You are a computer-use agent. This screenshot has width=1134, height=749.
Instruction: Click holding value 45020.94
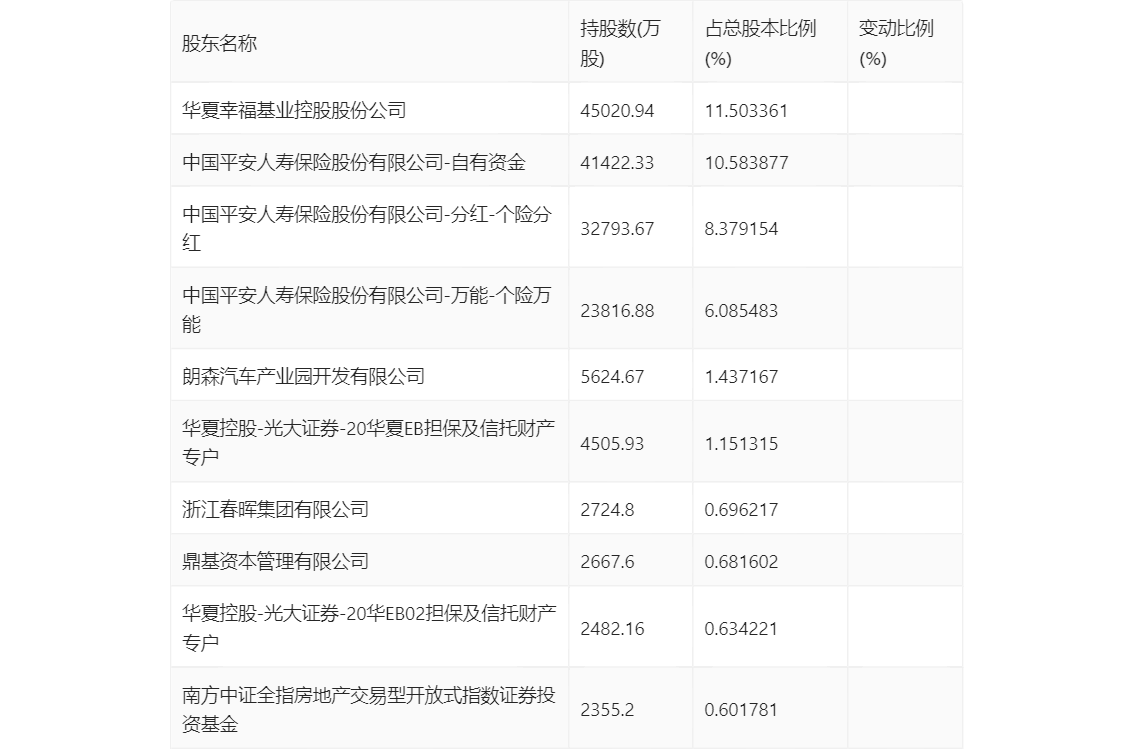pos(617,111)
